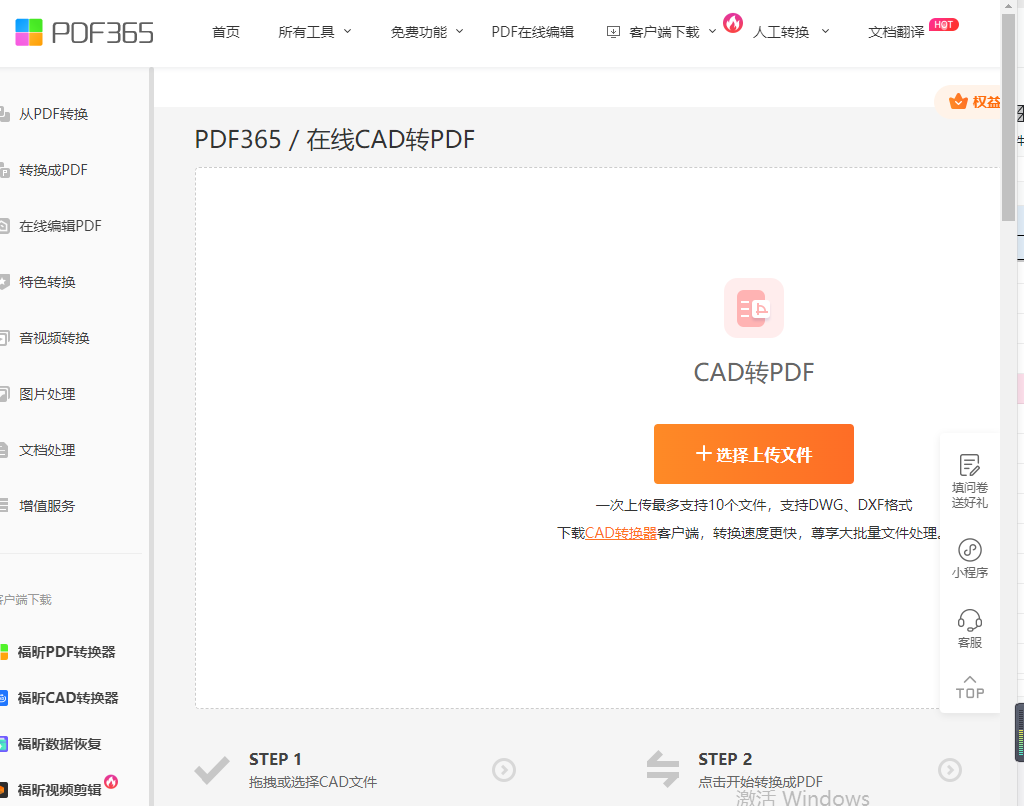The height and width of the screenshot is (806, 1024).
Task: Click the 权益 crown badge
Action: 968,102
